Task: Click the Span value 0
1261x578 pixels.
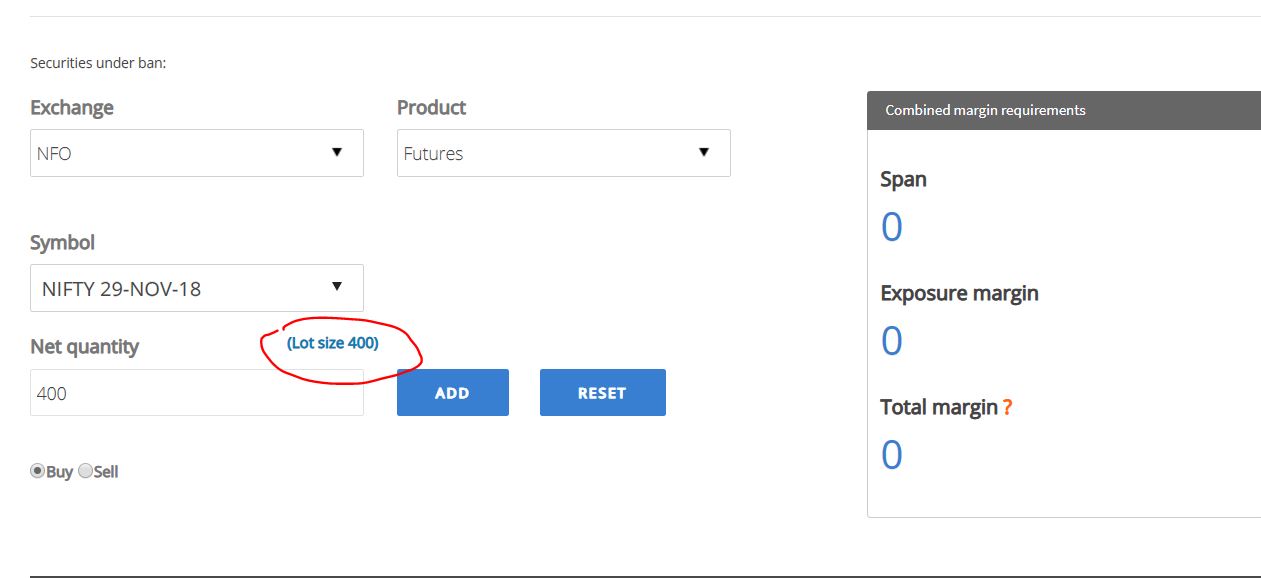Action: pos(891,227)
